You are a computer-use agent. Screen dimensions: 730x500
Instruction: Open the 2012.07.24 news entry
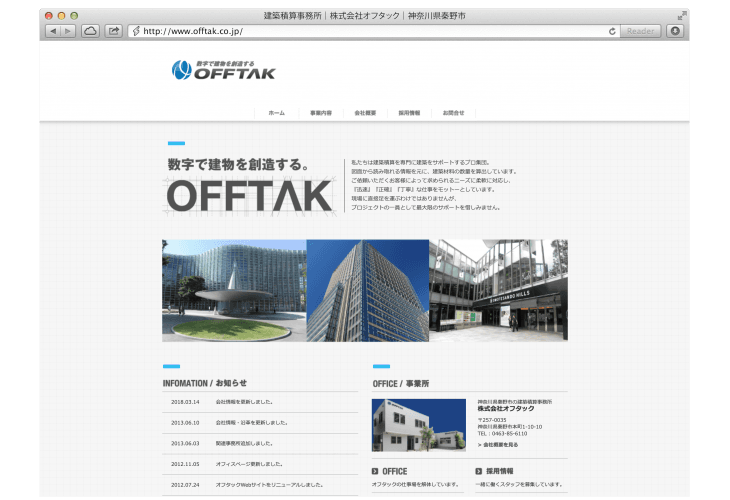coord(260,485)
